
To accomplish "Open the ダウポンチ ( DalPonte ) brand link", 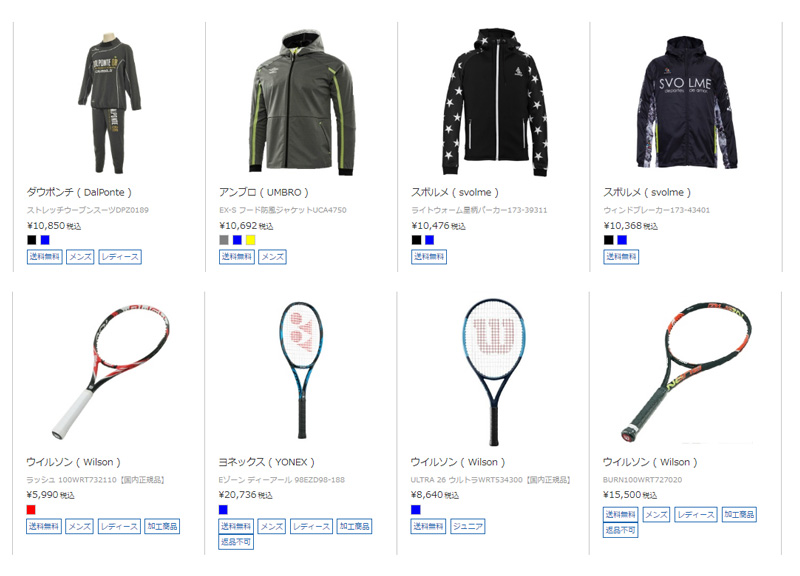I will (x=79, y=192).
